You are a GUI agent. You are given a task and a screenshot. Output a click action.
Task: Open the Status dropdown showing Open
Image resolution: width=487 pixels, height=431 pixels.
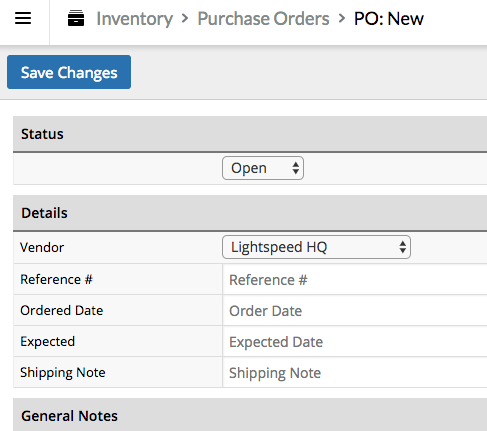click(x=263, y=168)
